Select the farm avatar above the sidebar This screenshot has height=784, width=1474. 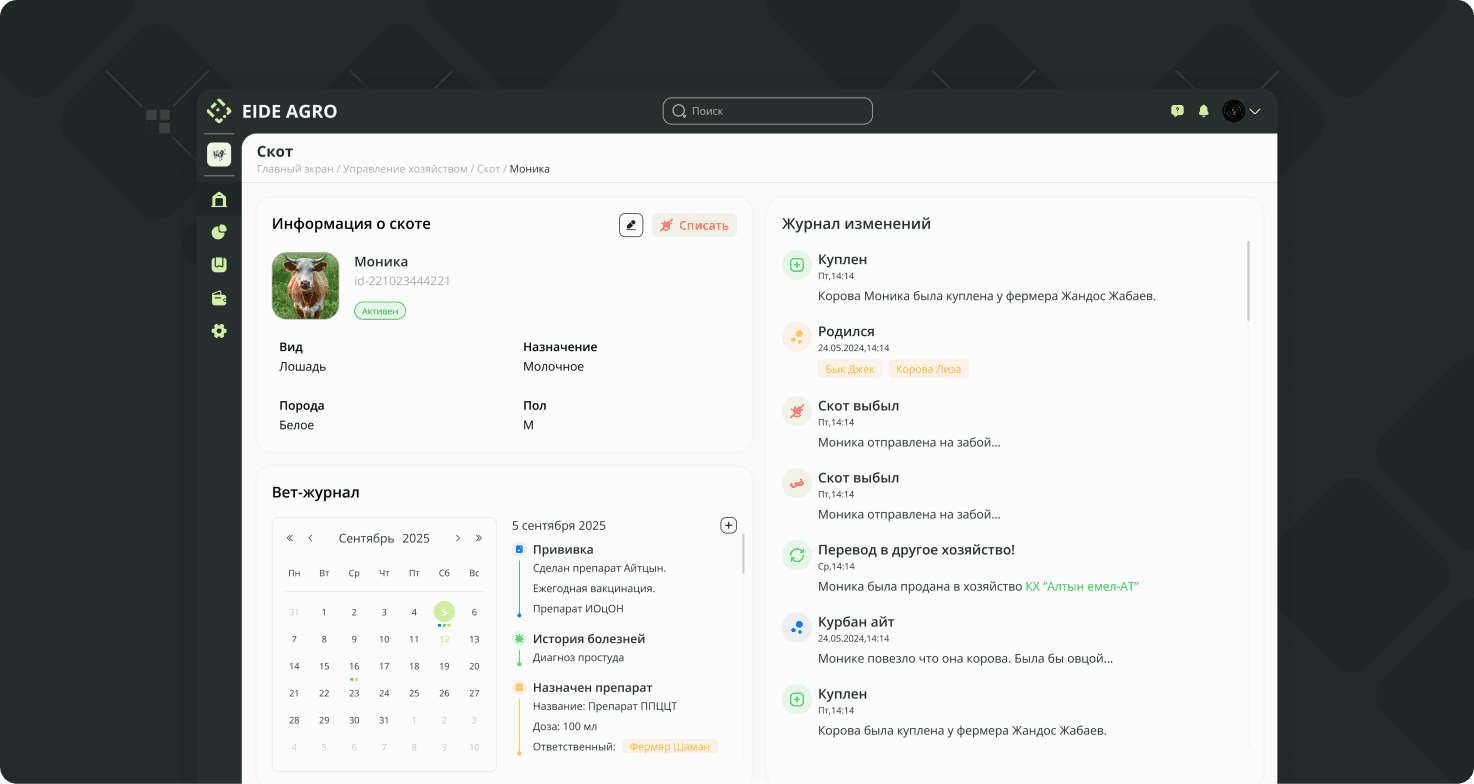click(219, 154)
